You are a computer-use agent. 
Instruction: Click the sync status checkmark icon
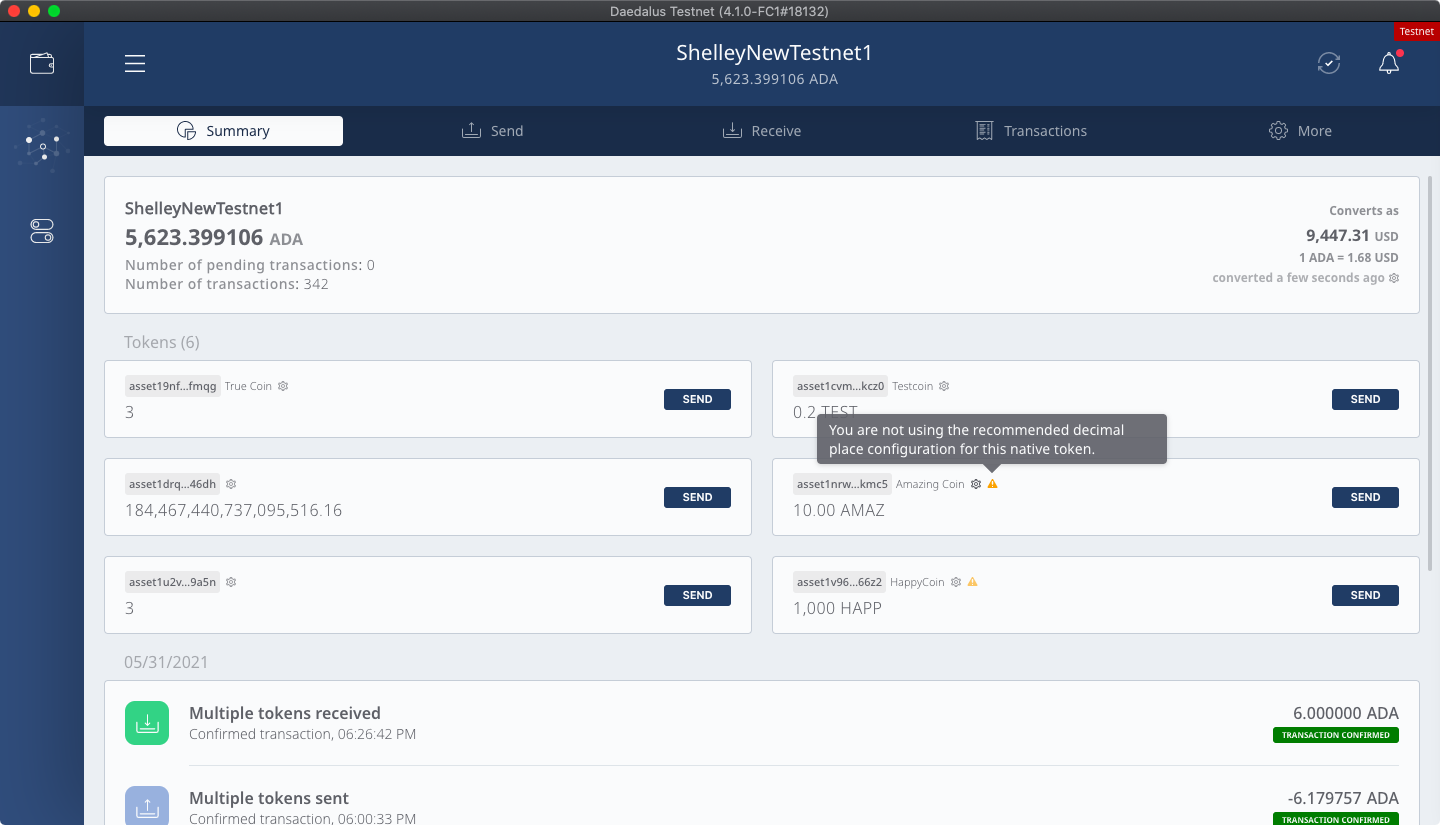(1328, 64)
